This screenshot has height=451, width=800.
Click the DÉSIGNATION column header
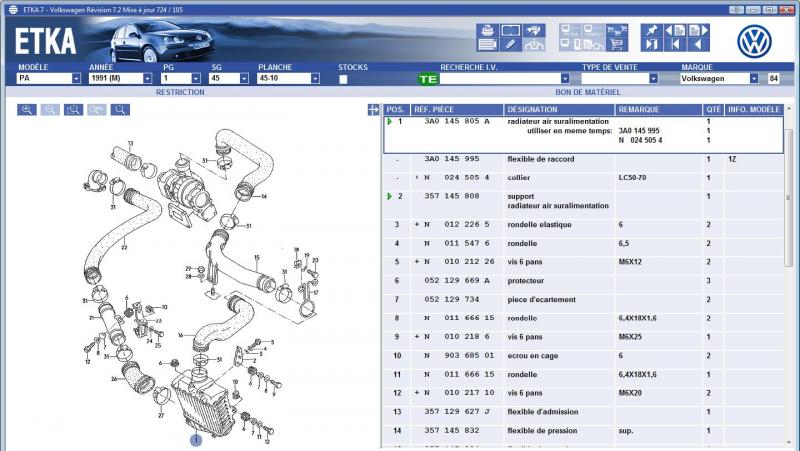tap(559, 110)
